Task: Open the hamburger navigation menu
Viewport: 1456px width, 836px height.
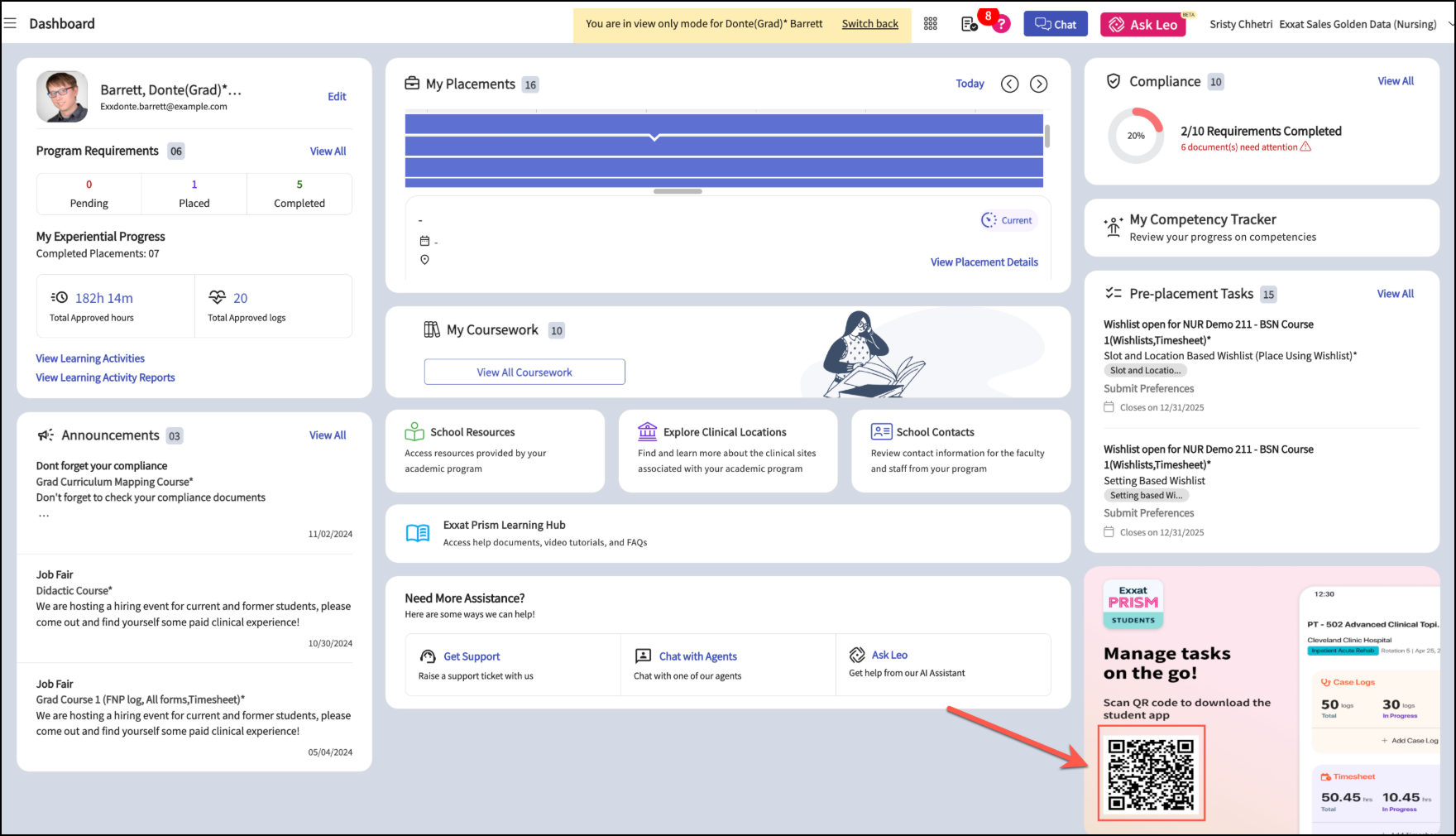Action: (11, 22)
